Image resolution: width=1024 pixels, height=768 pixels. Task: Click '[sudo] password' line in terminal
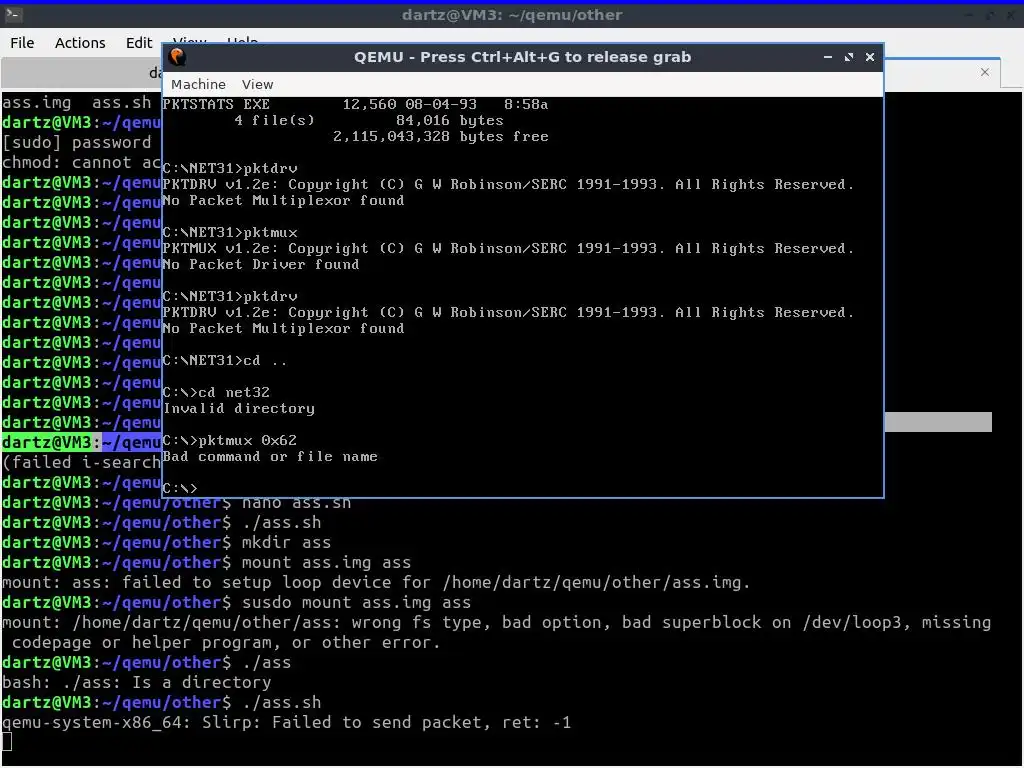(76, 142)
